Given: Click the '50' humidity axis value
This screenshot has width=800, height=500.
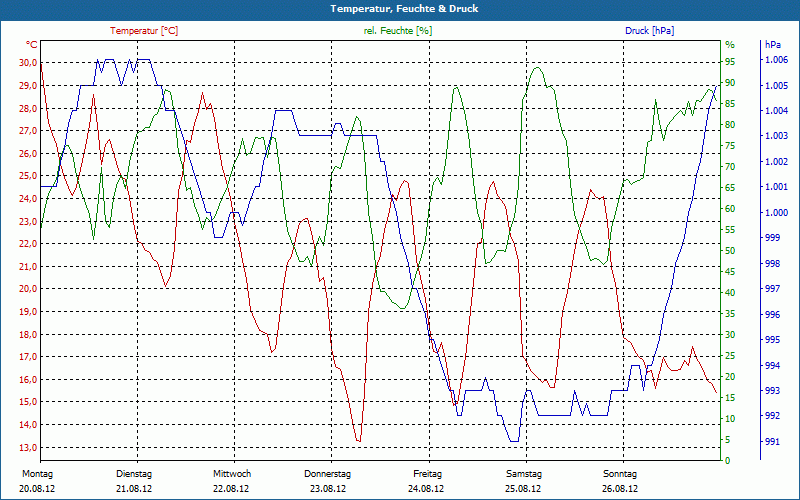Looking at the screenshot, I should click(x=731, y=251).
